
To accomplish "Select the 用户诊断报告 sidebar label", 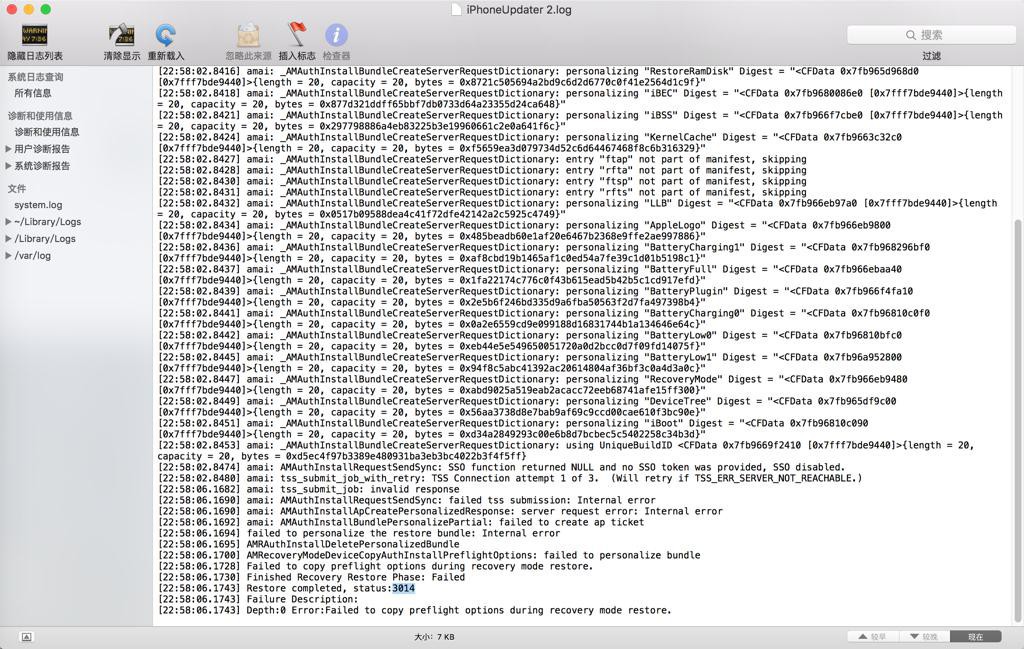I will (x=42, y=149).
